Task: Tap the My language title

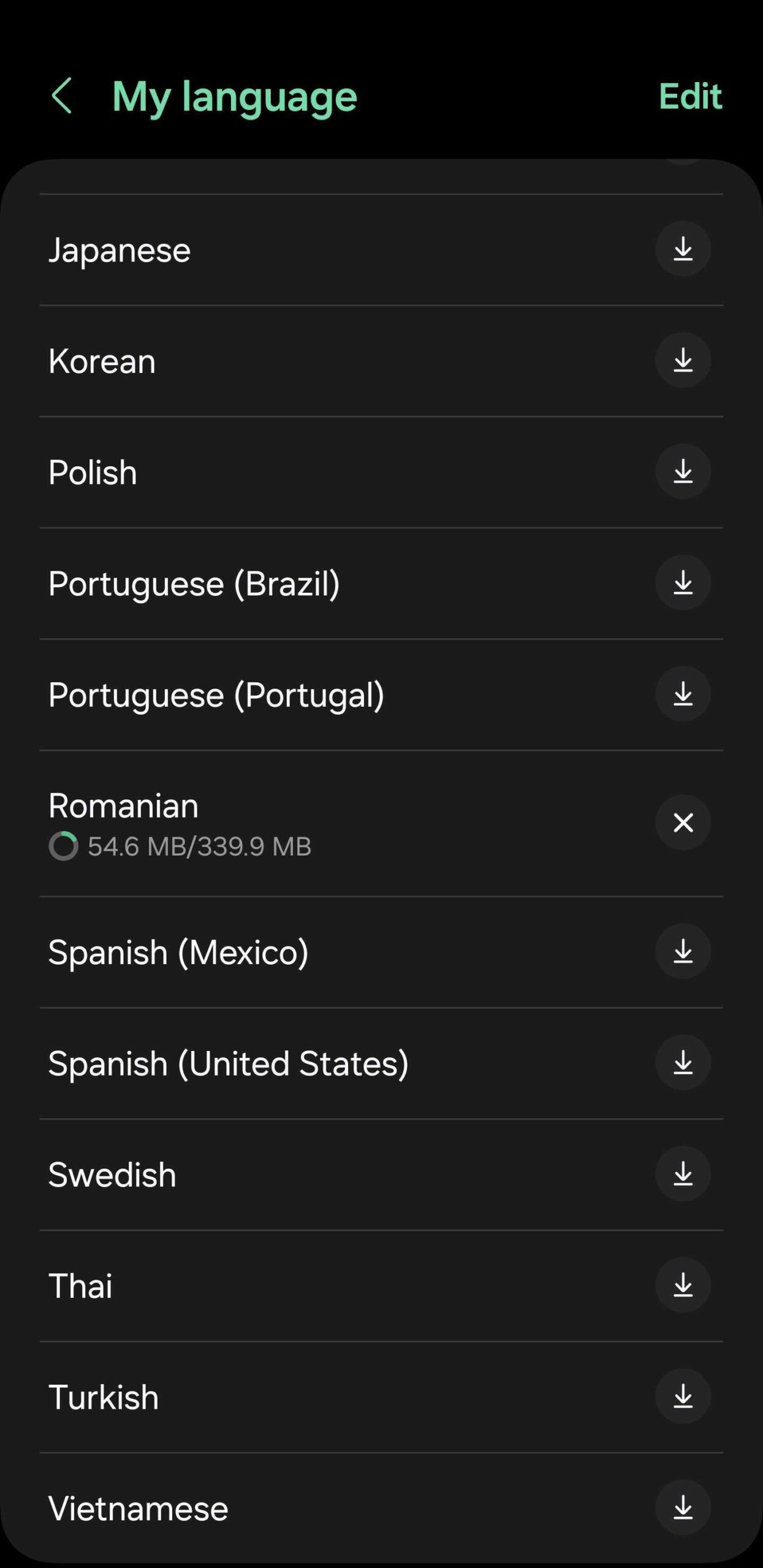Action: point(234,96)
